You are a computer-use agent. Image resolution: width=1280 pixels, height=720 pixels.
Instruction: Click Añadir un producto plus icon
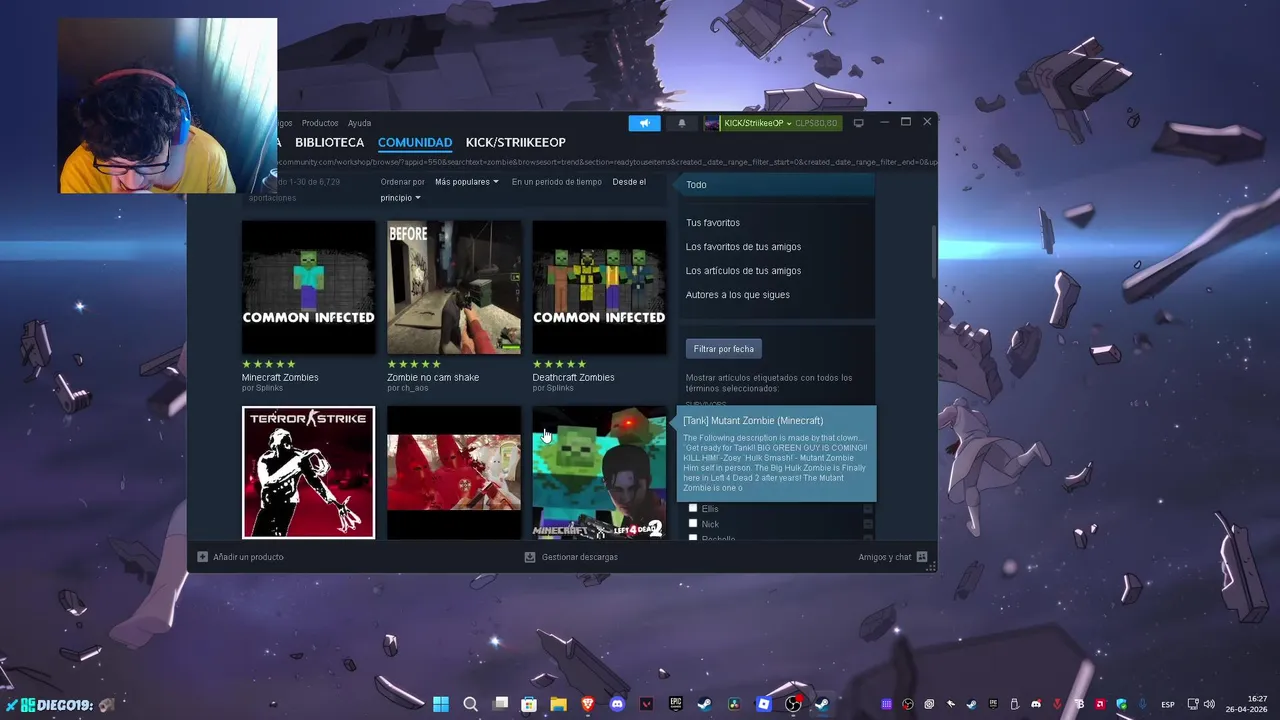point(203,557)
